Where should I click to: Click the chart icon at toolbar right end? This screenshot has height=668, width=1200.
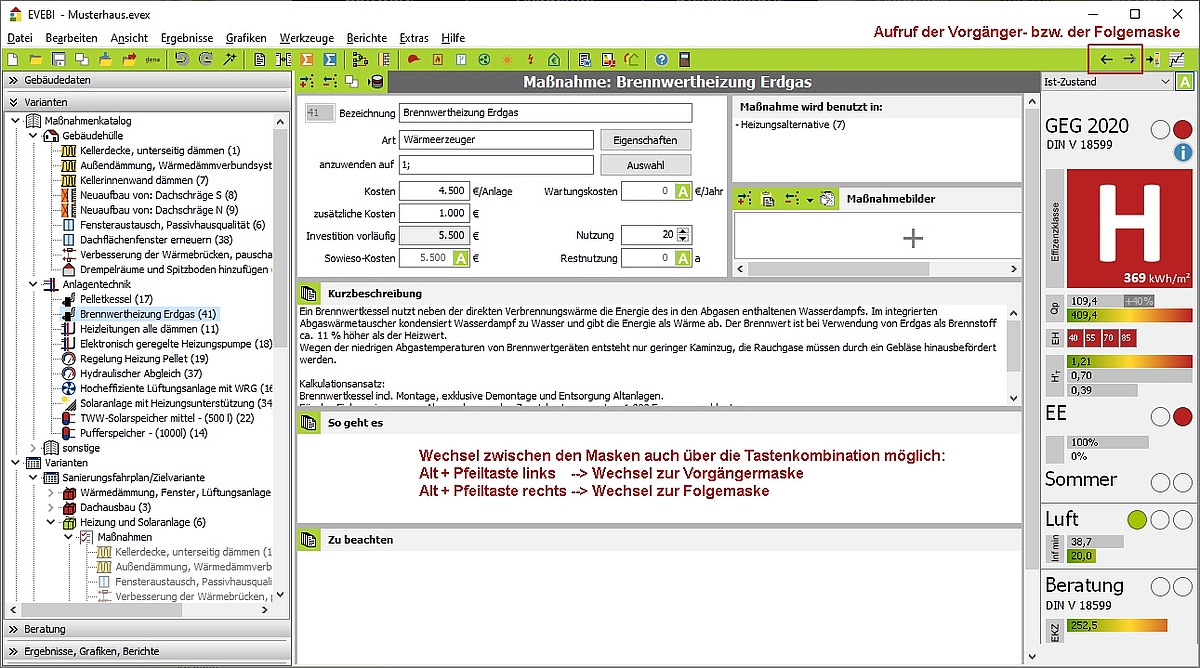tap(1177, 59)
